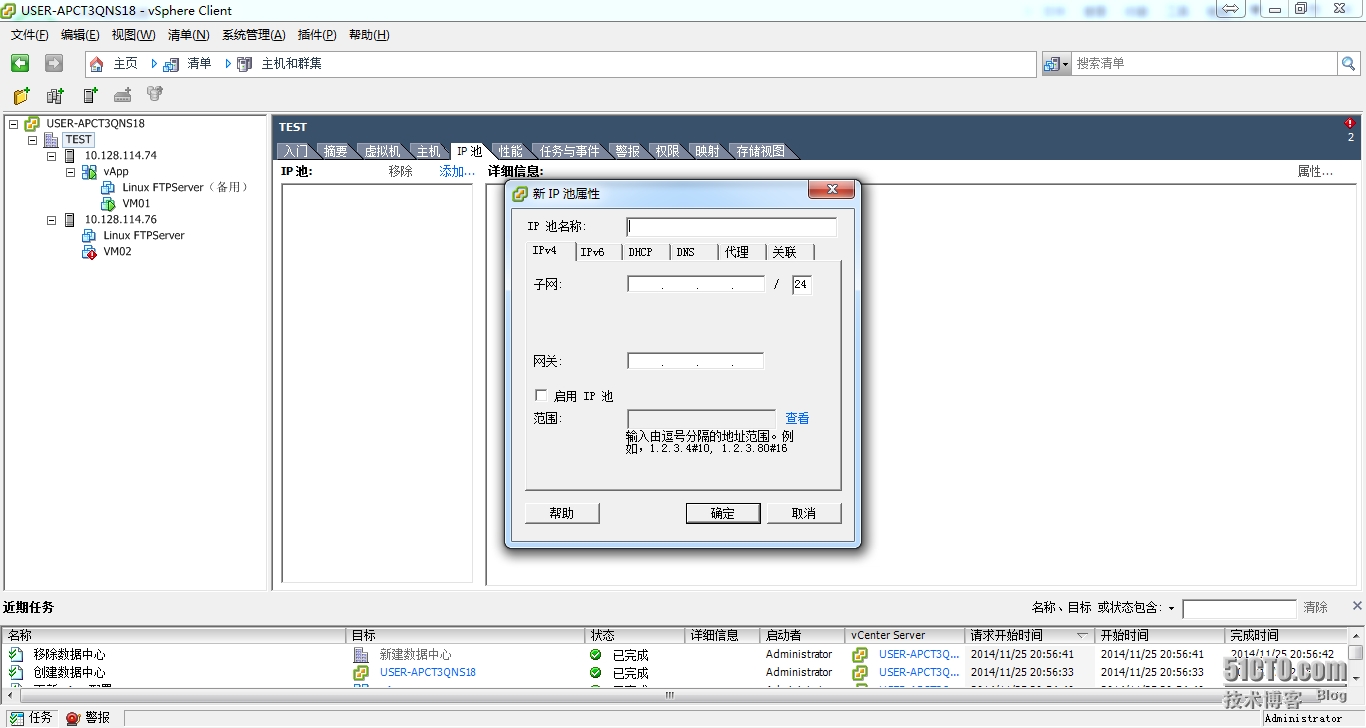Click the red alarm indicator in TEST header
Image resolution: width=1366 pixels, height=728 pixels.
pyautogui.click(x=1350, y=124)
